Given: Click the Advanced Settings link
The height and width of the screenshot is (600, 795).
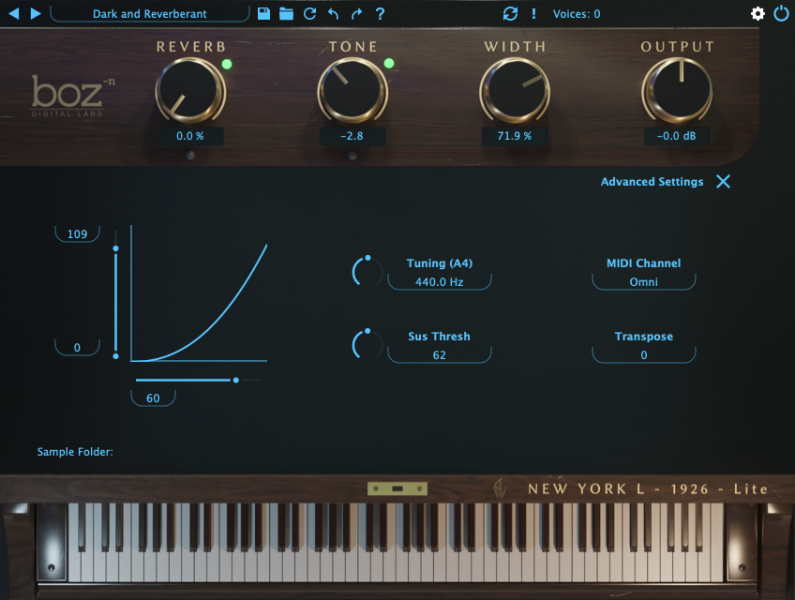Looking at the screenshot, I should 652,182.
